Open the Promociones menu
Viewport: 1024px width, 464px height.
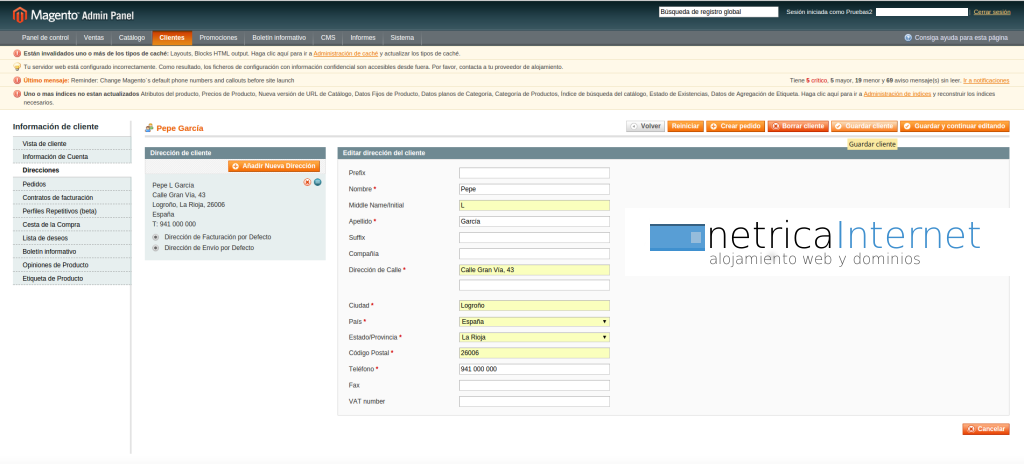pyautogui.click(x=218, y=38)
